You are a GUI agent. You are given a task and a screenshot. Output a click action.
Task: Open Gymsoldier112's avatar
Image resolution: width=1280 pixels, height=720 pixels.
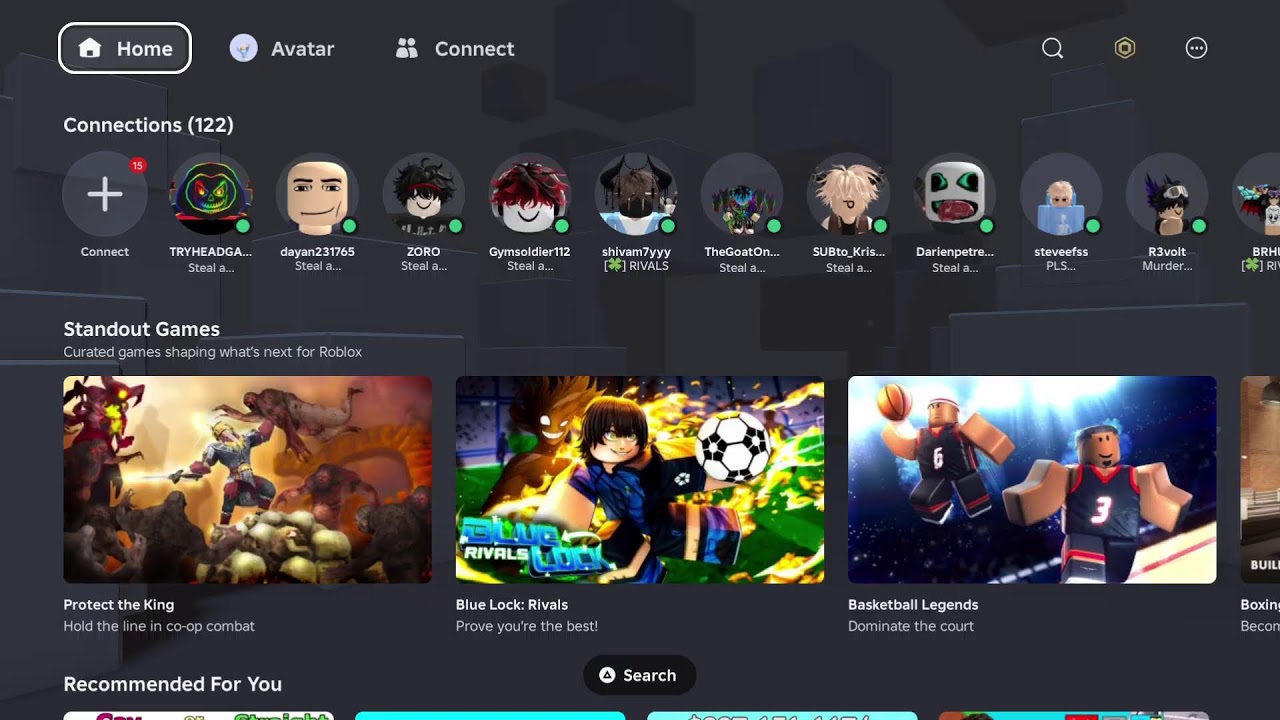point(530,194)
